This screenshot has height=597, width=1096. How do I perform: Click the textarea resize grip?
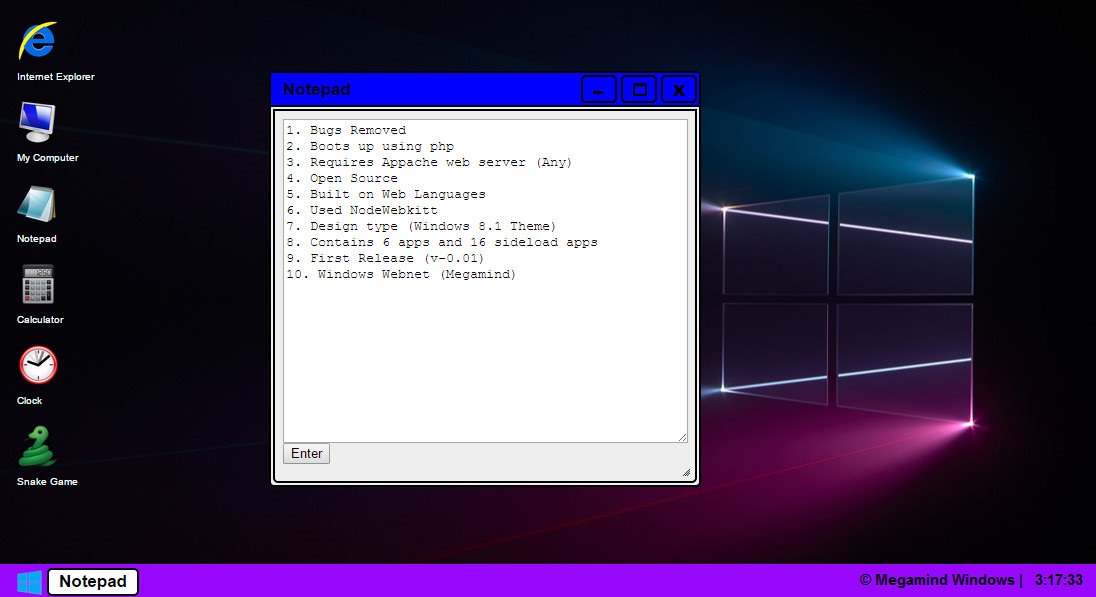pyautogui.click(x=682, y=437)
